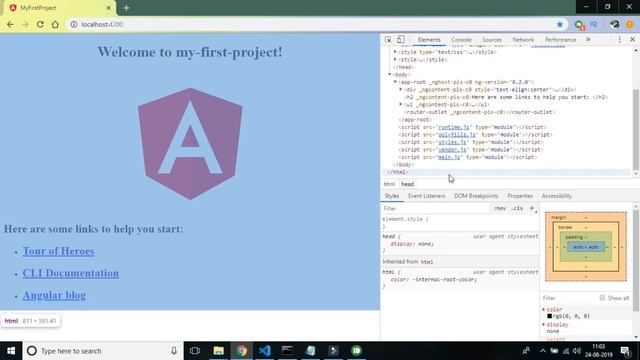Select the DOM Breakpoints sub-tab

[x=476, y=196]
